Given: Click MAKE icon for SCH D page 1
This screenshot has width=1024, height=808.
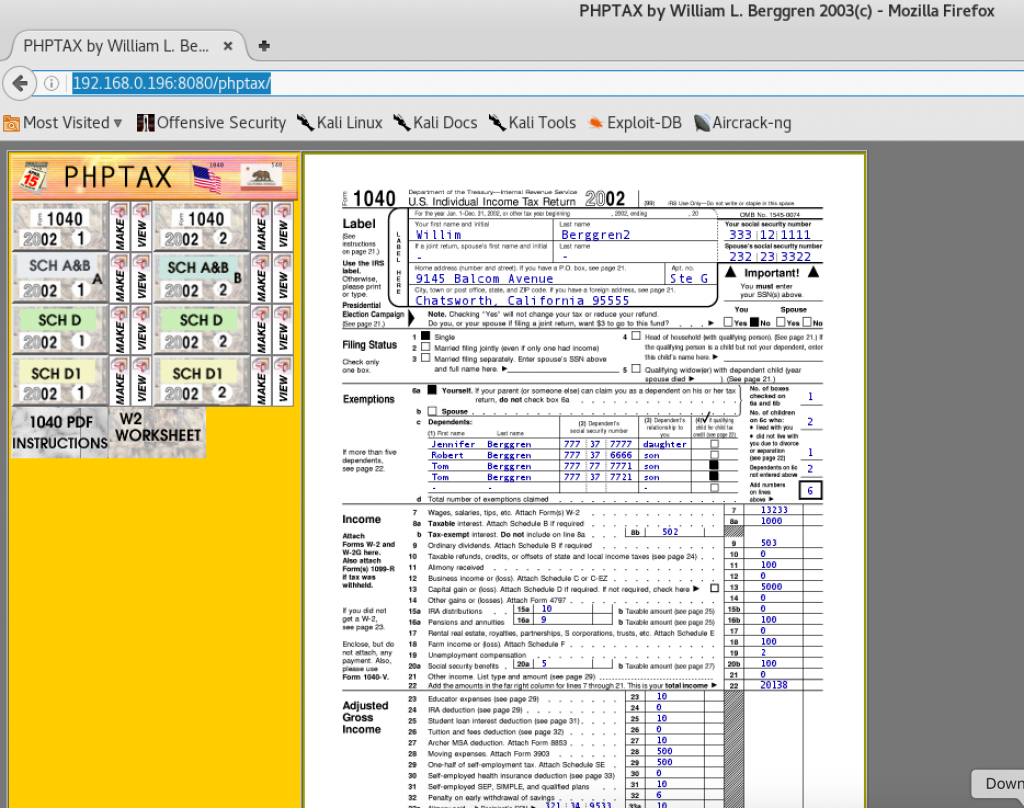Looking at the screenshot, I should tap(120, 330).
